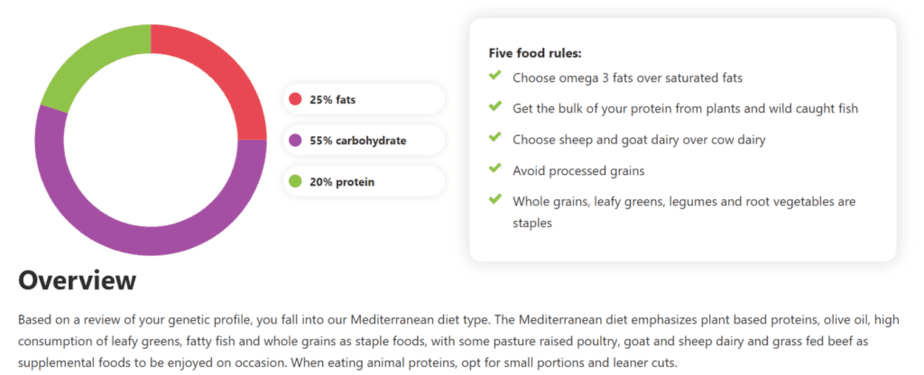Select the 25% fats legend pill

pyautogui.click(x=364, y=100)
